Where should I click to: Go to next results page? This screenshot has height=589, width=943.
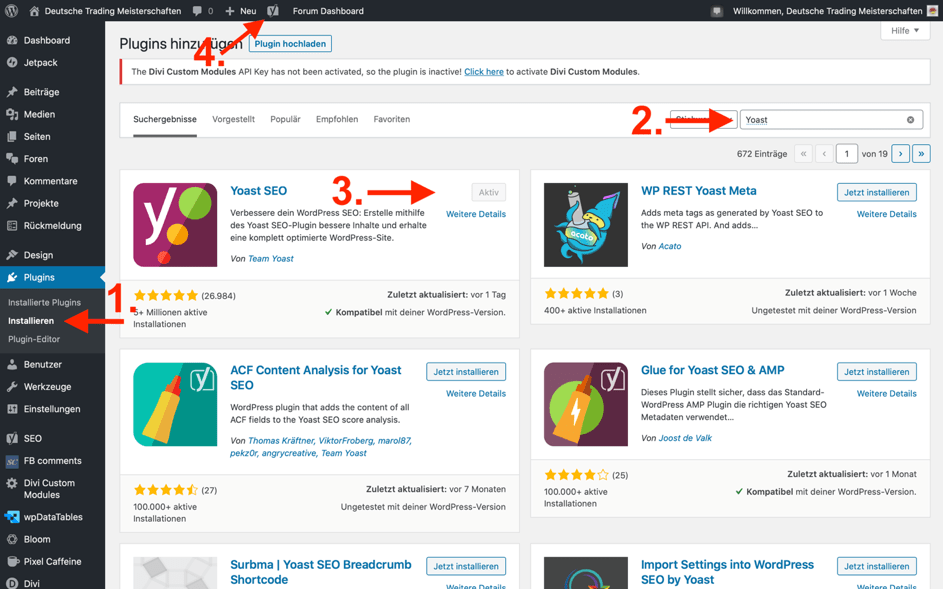coord(900,154)
